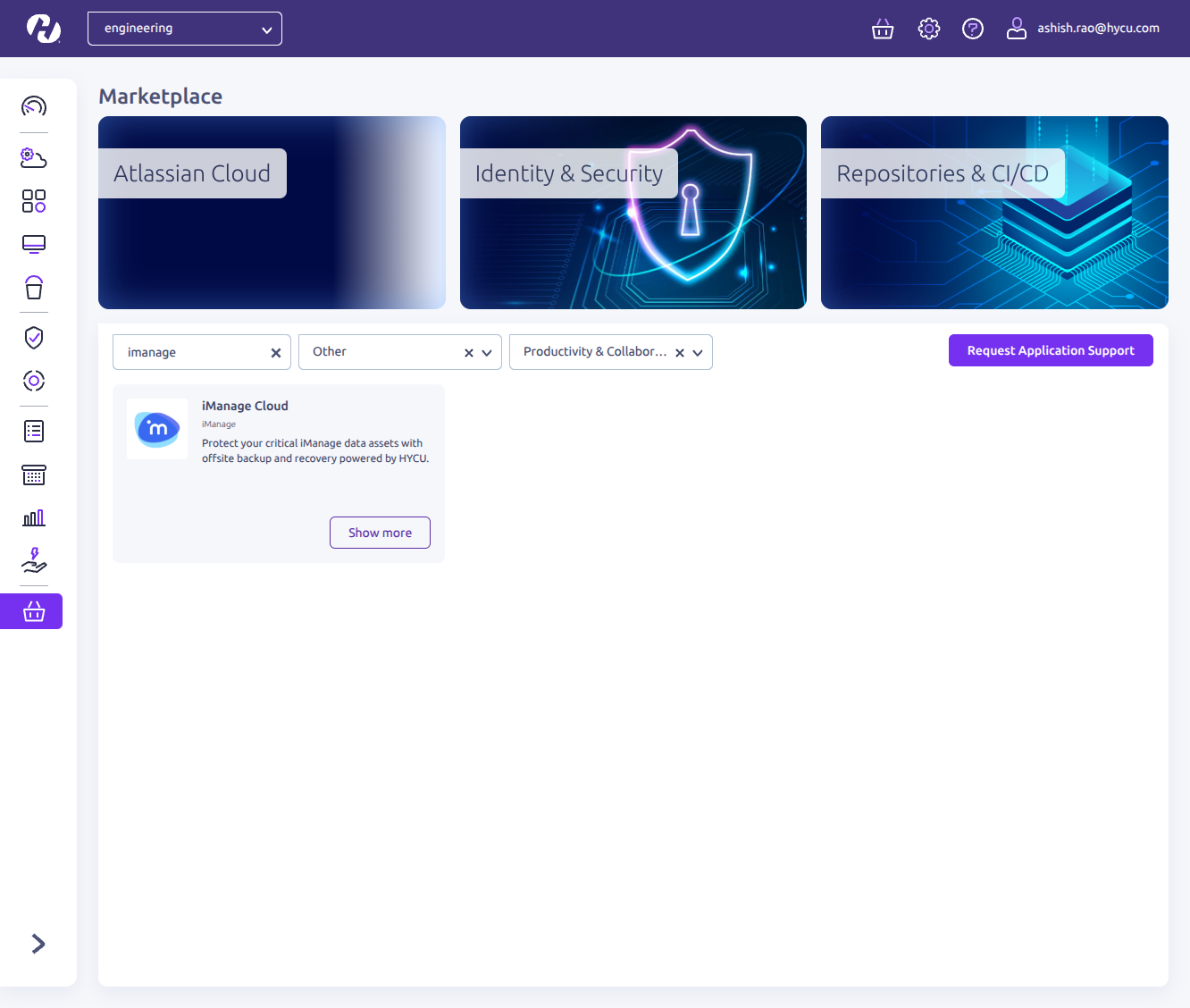Open the list sidebar icon

point(34,432)
